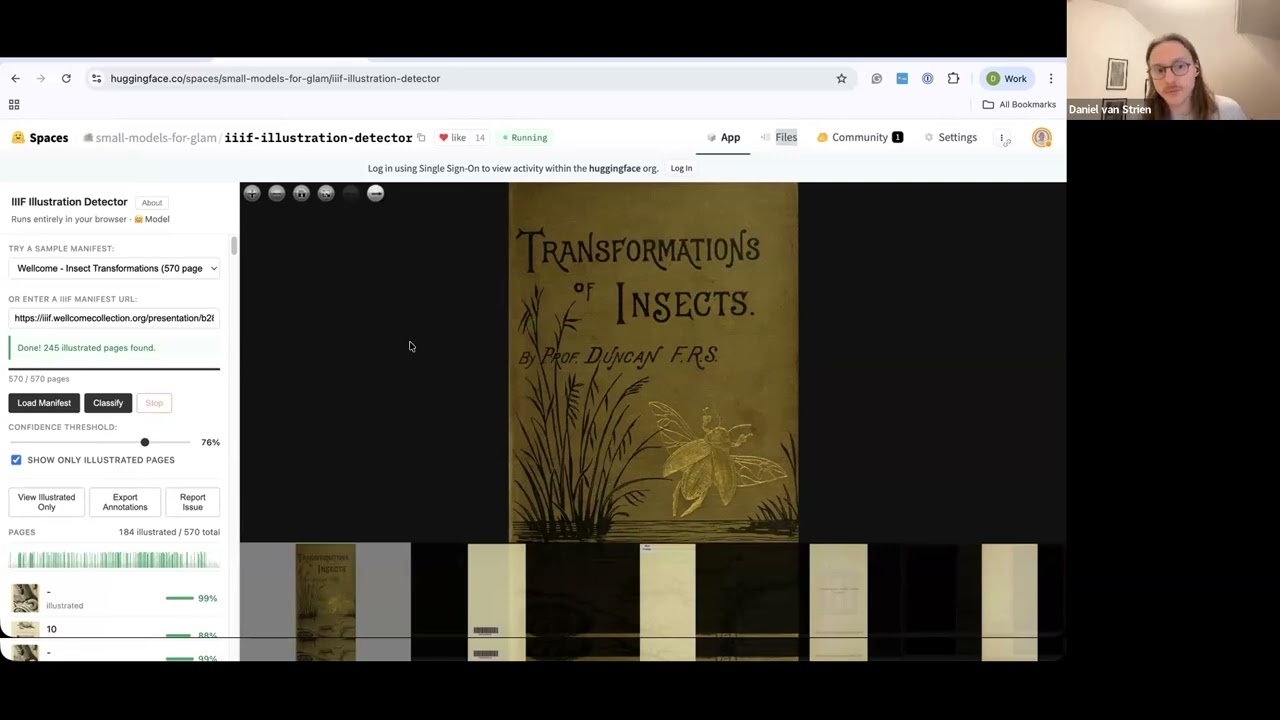
Task: Open the 1Password extension icon
Action: [927, 78]
